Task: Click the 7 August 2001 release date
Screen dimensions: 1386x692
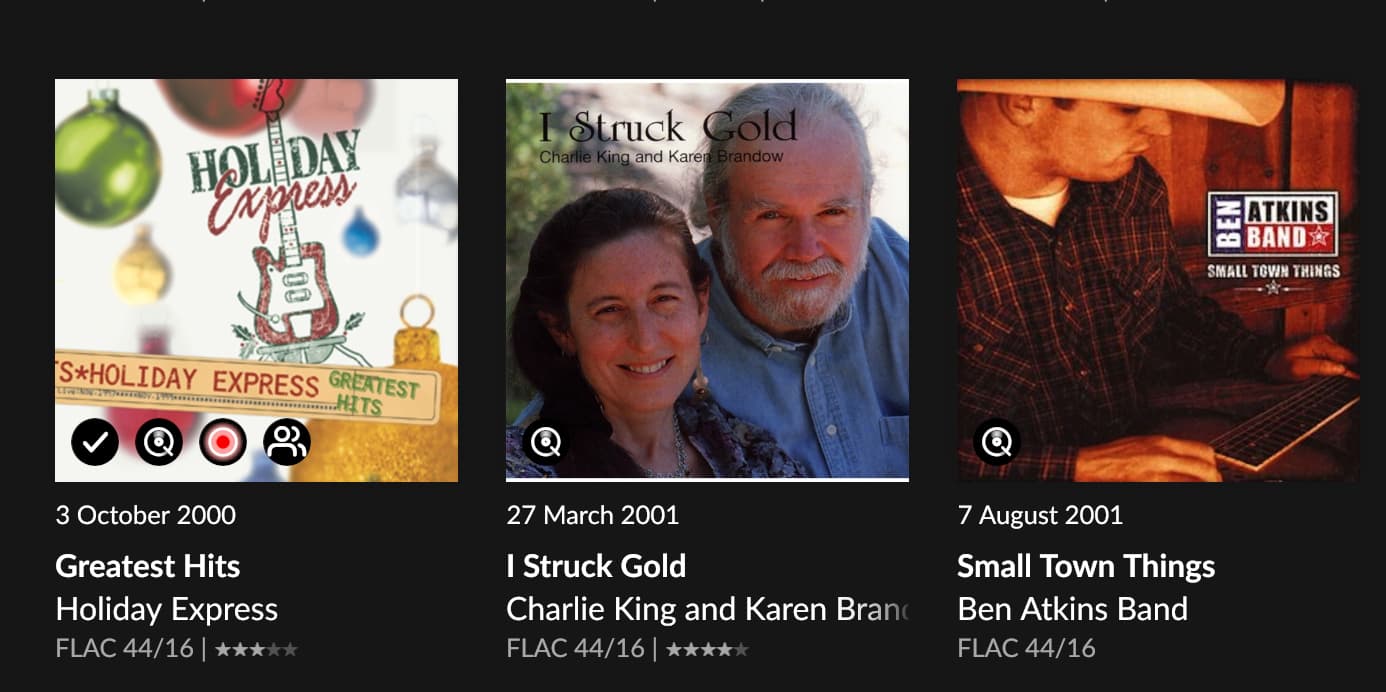Action: pyautogui.click(x=1040, y=516)
